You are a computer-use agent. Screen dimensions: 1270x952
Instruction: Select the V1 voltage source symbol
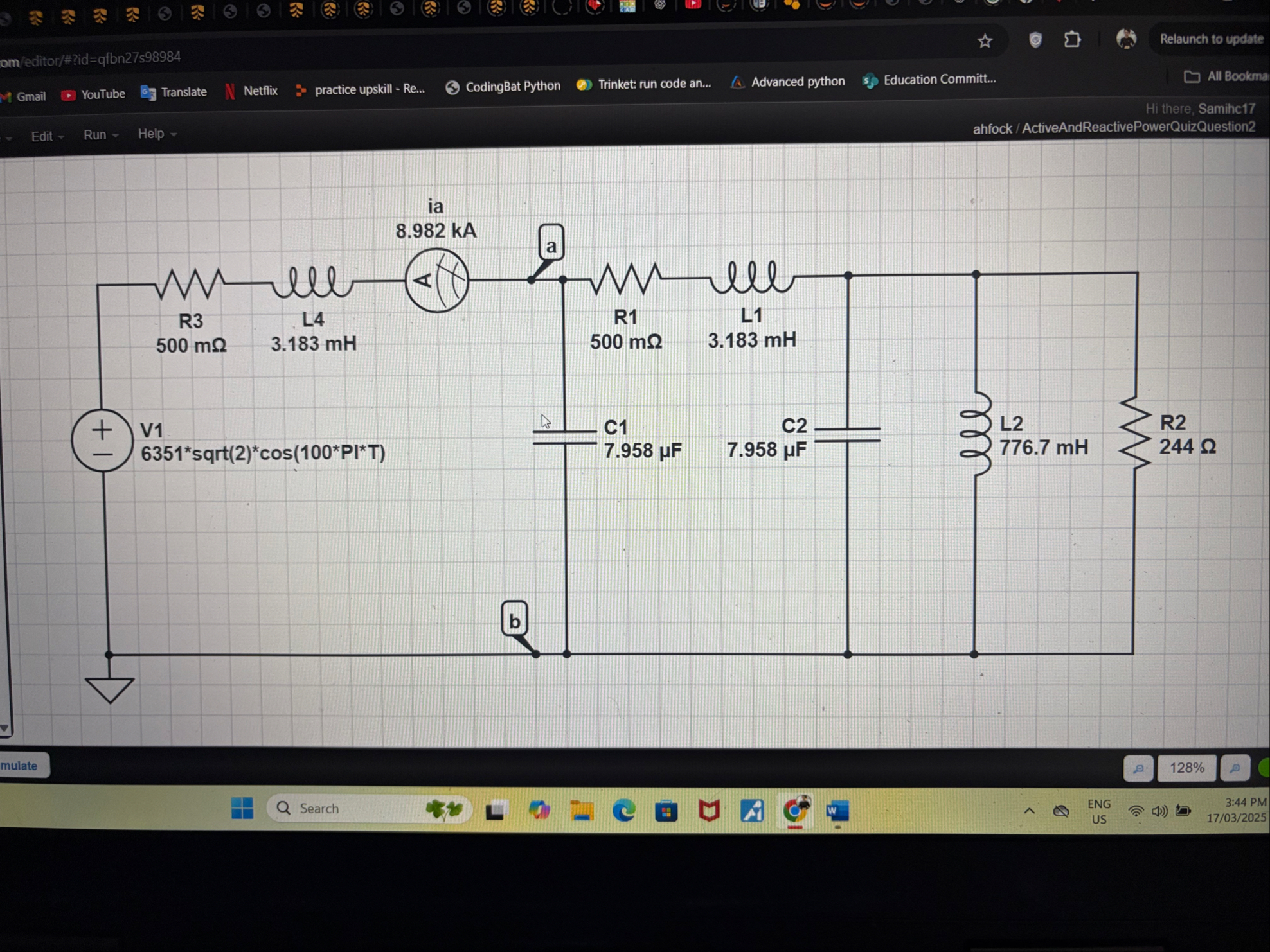[102, 441]
